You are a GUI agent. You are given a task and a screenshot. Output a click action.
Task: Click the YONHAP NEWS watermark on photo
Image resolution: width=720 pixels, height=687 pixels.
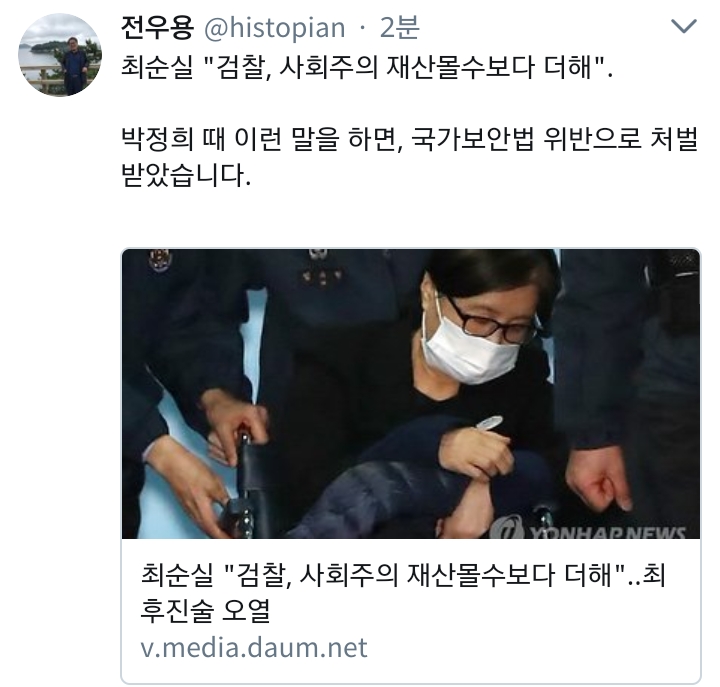(589, 530)
